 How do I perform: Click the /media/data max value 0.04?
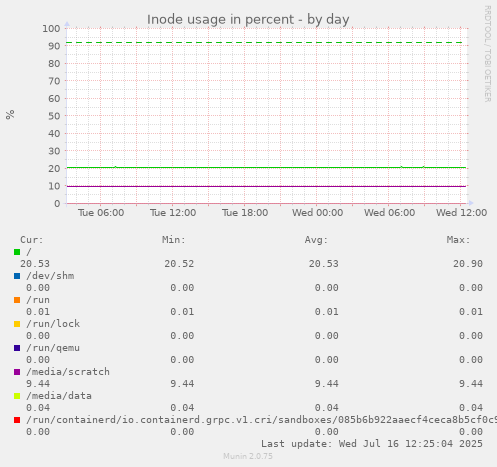[471, 408]
